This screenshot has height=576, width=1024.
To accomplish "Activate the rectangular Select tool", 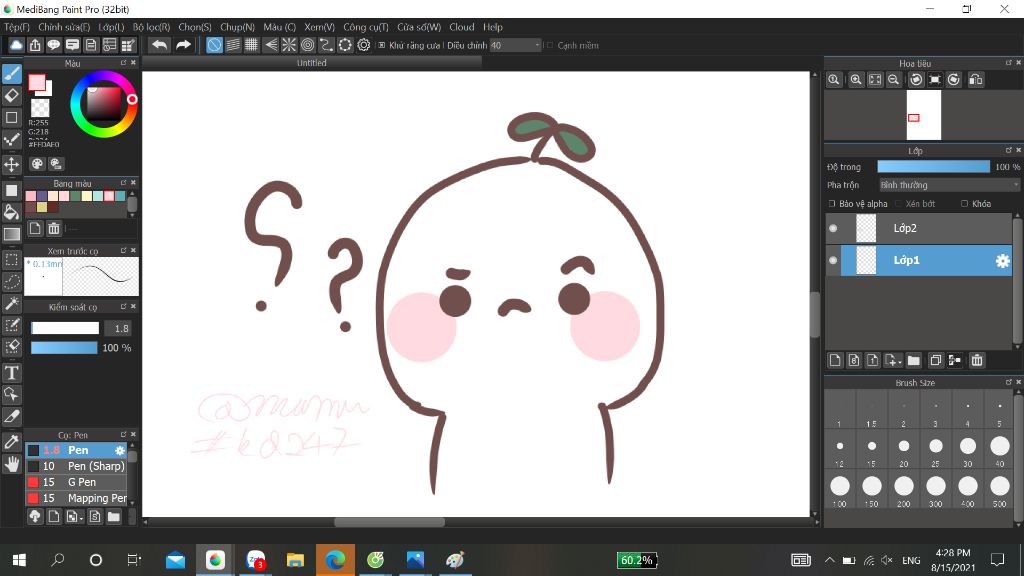I will (12, 260).
